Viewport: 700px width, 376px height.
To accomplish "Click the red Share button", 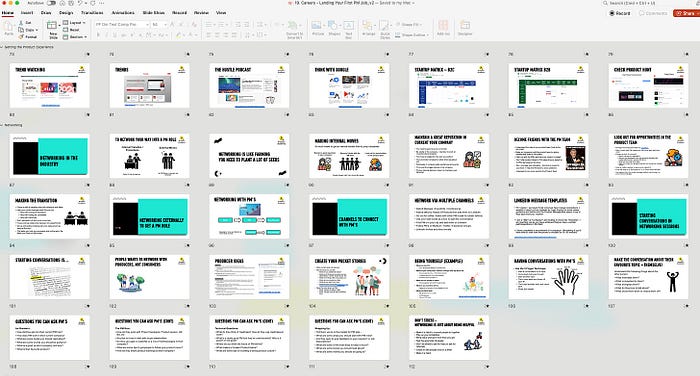I will 686,13.
